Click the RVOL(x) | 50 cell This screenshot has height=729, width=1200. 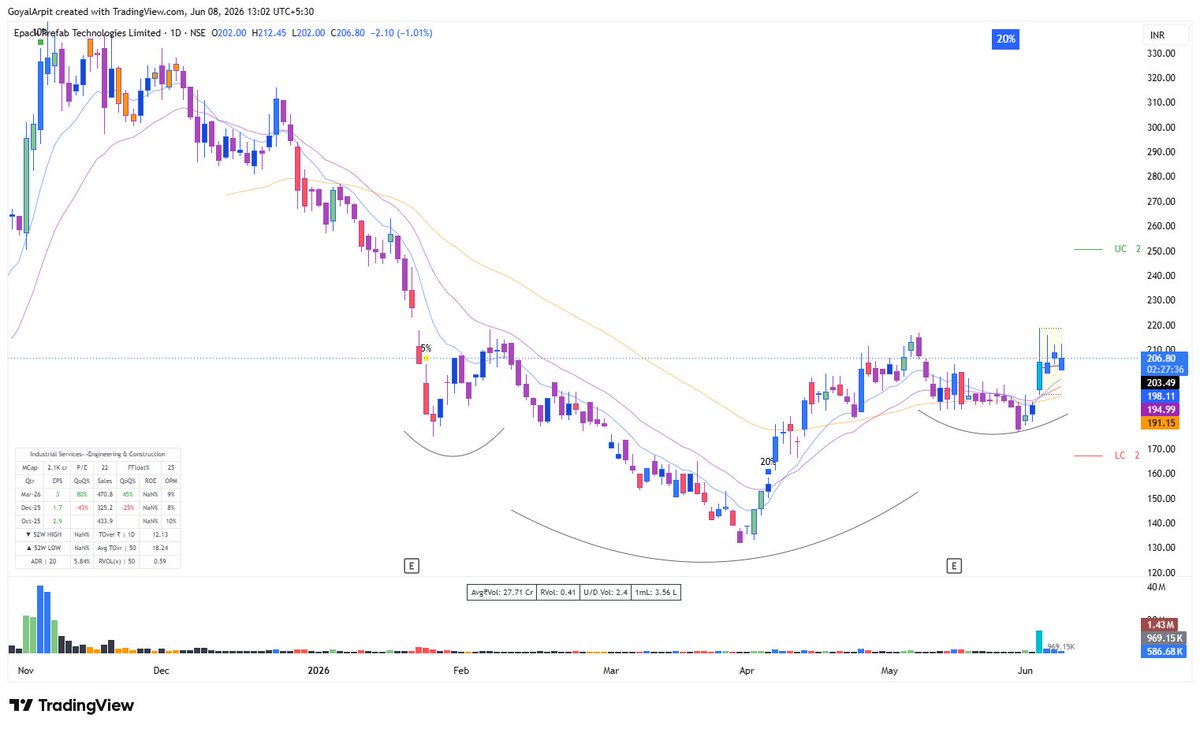tap(116, 561)
